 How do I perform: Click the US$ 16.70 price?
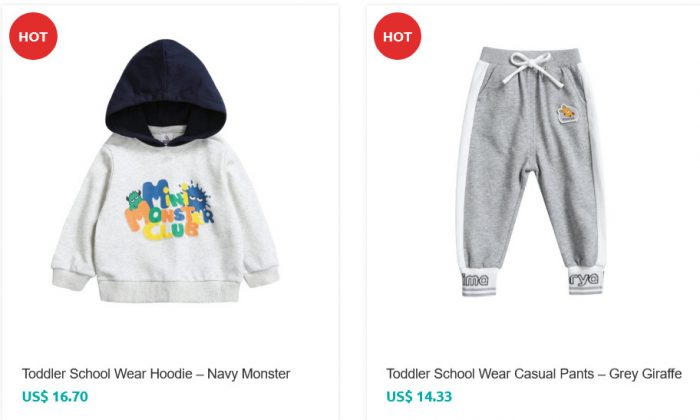[x=55, y=396]
